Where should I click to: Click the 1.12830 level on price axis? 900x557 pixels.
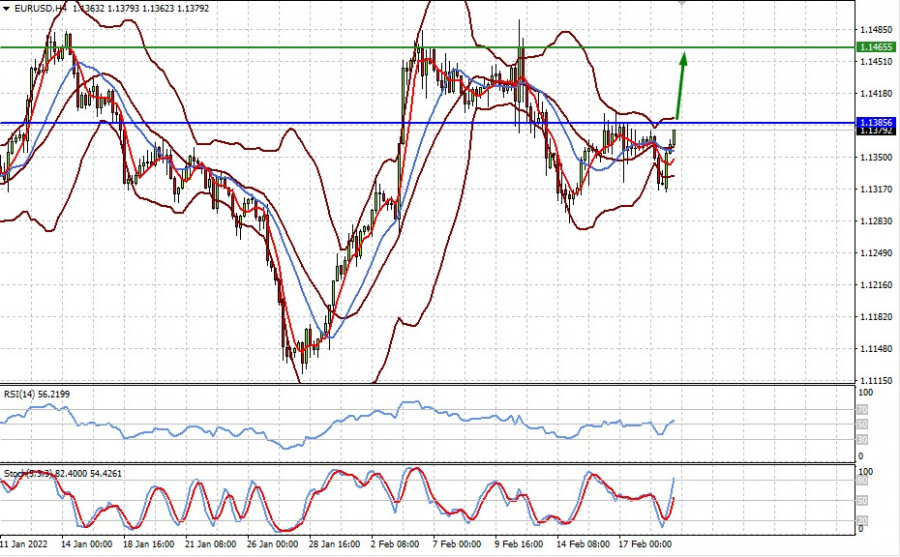pyautogui.click(x=876, y=221)
